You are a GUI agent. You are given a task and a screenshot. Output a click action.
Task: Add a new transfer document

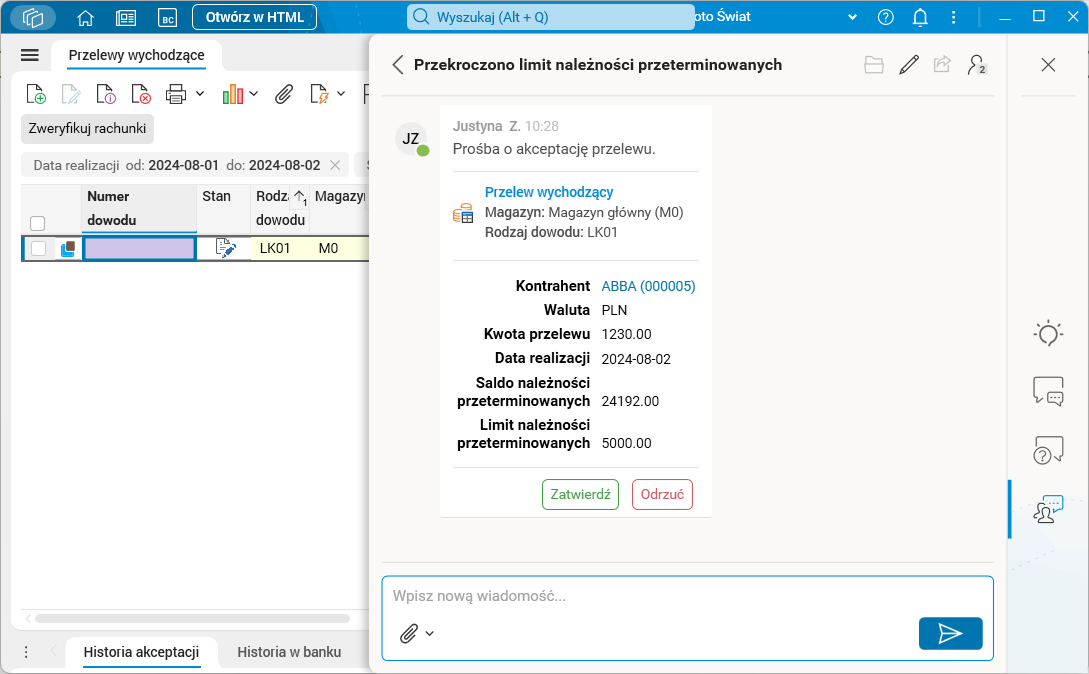click(x=35, y=94)
